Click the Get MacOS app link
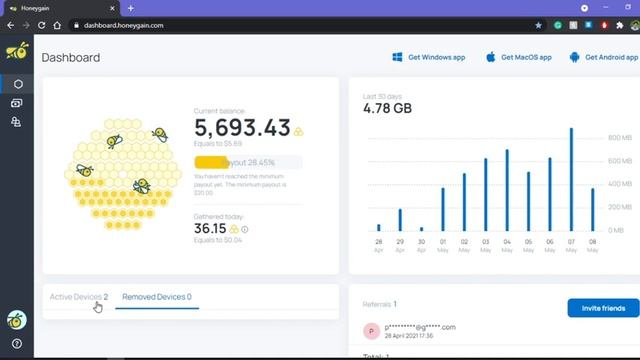 pyautogui.click(x=519, y=57)
